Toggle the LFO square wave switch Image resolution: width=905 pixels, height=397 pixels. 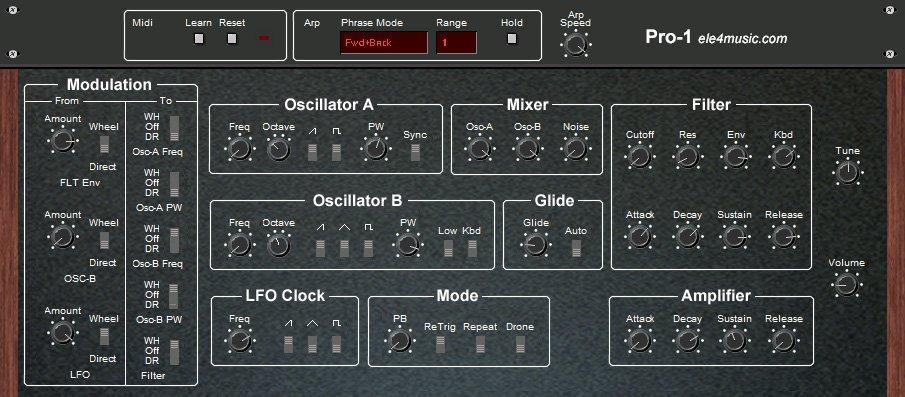336,344
